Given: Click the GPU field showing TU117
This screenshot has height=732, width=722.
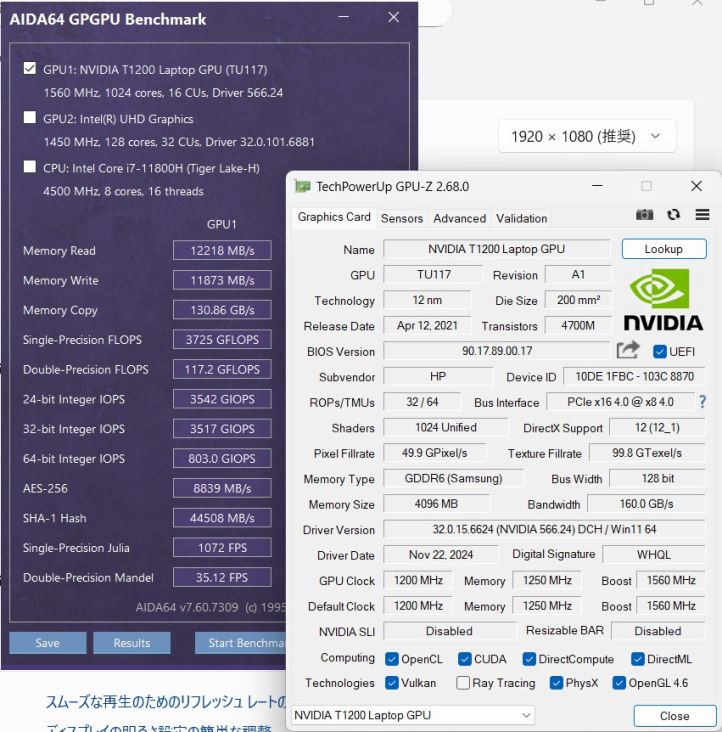Looking at the screenshot, I should pyautogui.click(x=433, y=274).
